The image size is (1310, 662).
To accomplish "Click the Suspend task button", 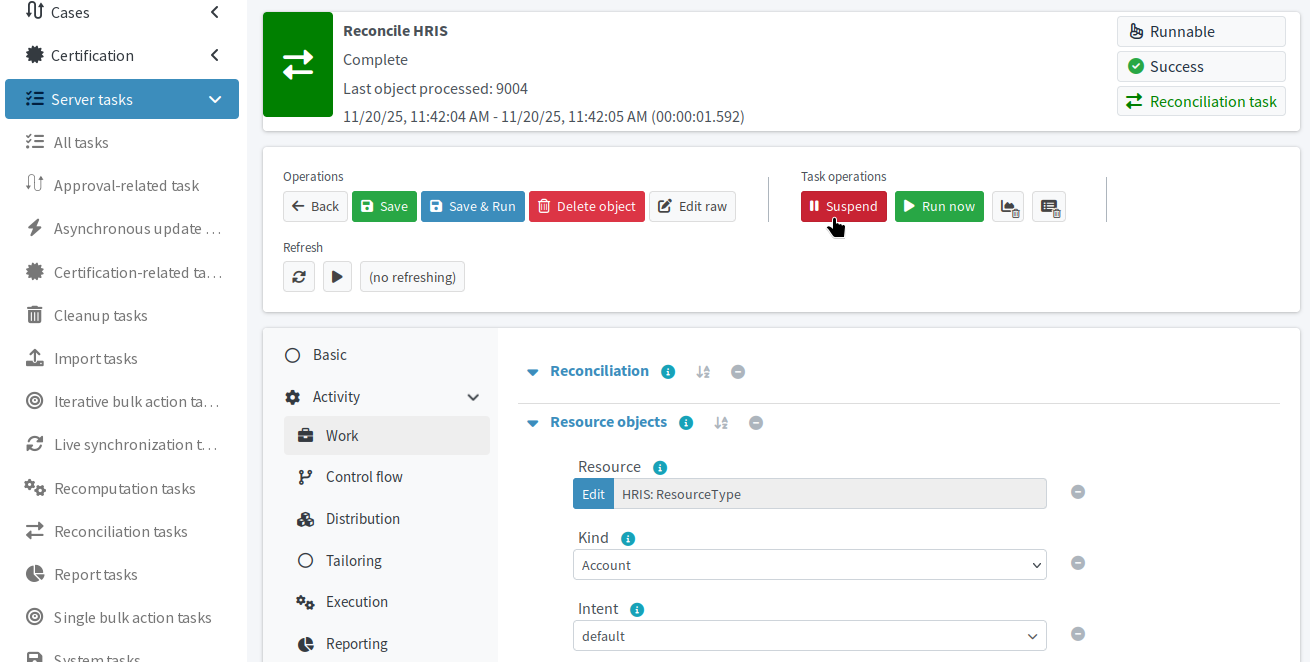I will pos(843,206).
